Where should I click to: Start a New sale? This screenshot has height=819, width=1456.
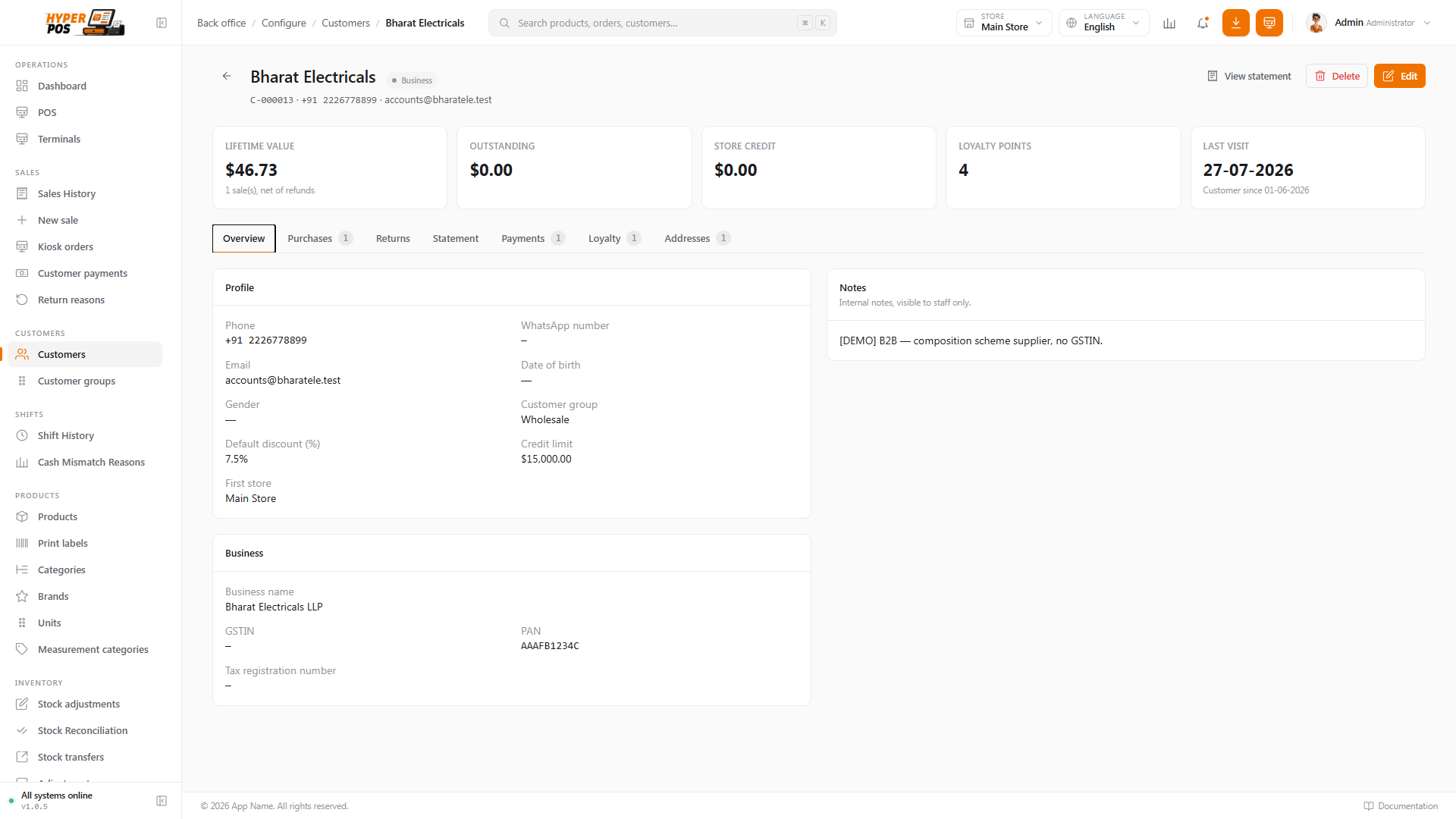85,220
